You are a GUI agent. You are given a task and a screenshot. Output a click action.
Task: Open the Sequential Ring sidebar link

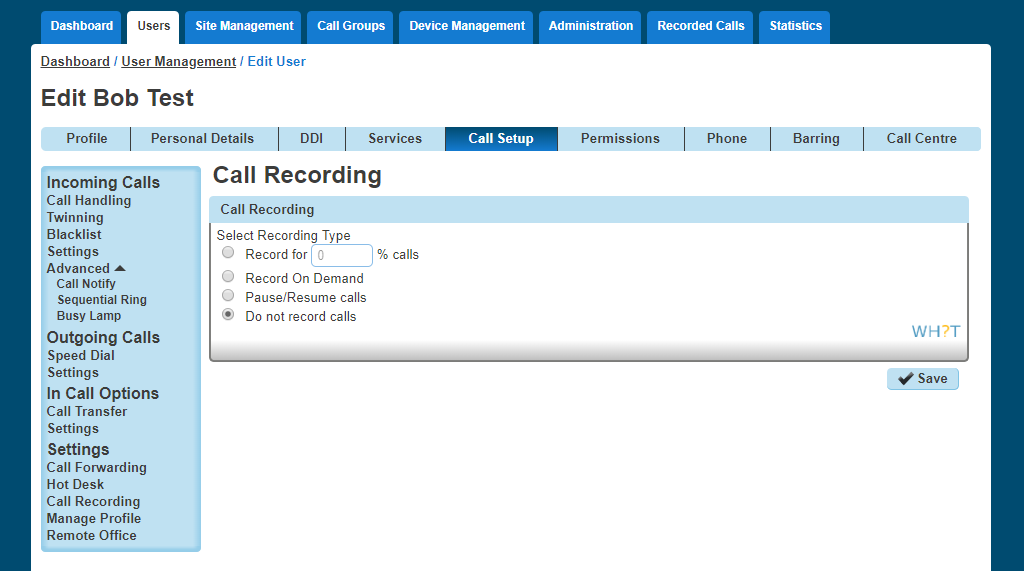click(x=102, y=300)
